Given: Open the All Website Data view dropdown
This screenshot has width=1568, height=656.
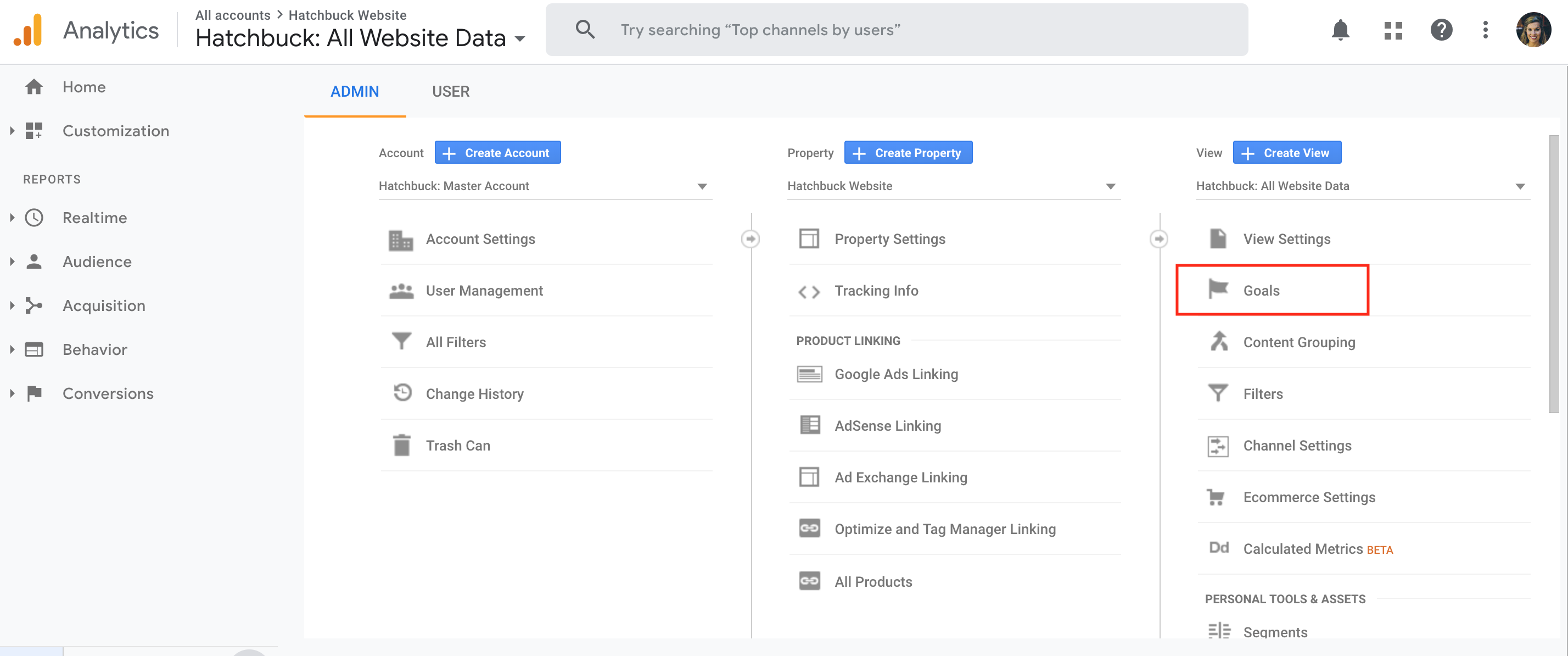Looking at the screenshot, I should pyautogui.click(x=1362, y=186).
